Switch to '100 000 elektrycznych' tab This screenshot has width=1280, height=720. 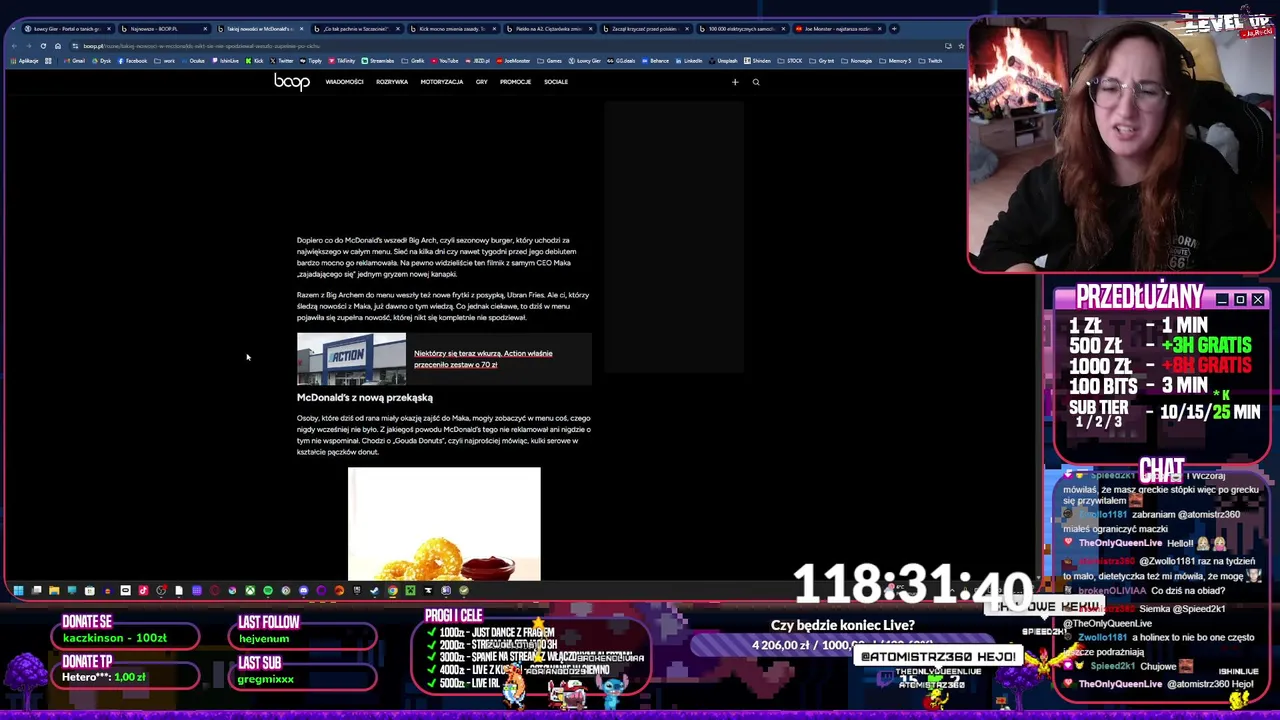(742, 29)
